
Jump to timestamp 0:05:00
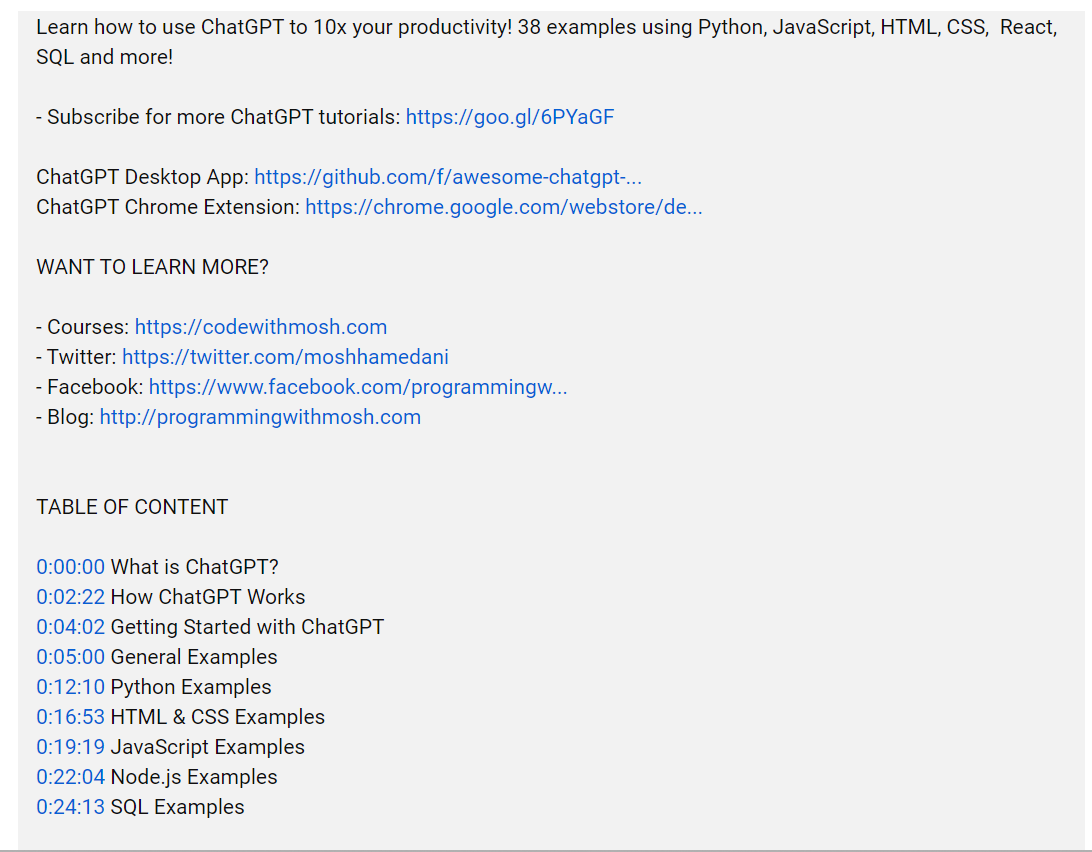(x=70, y=657)
